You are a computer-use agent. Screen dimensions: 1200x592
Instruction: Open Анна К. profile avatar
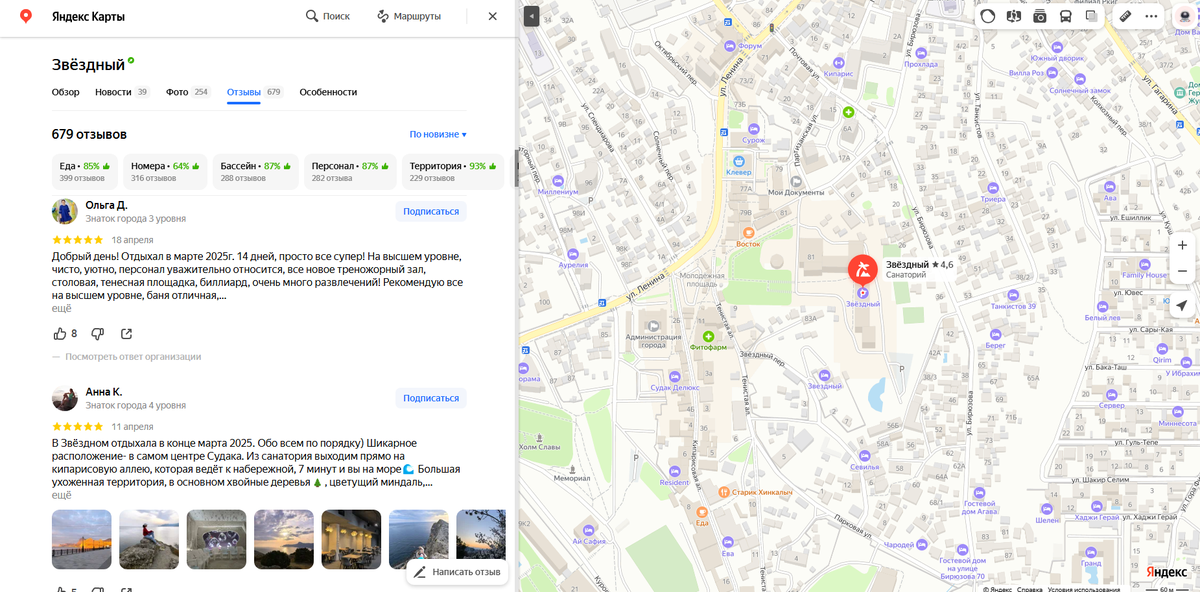pos(65,398)
